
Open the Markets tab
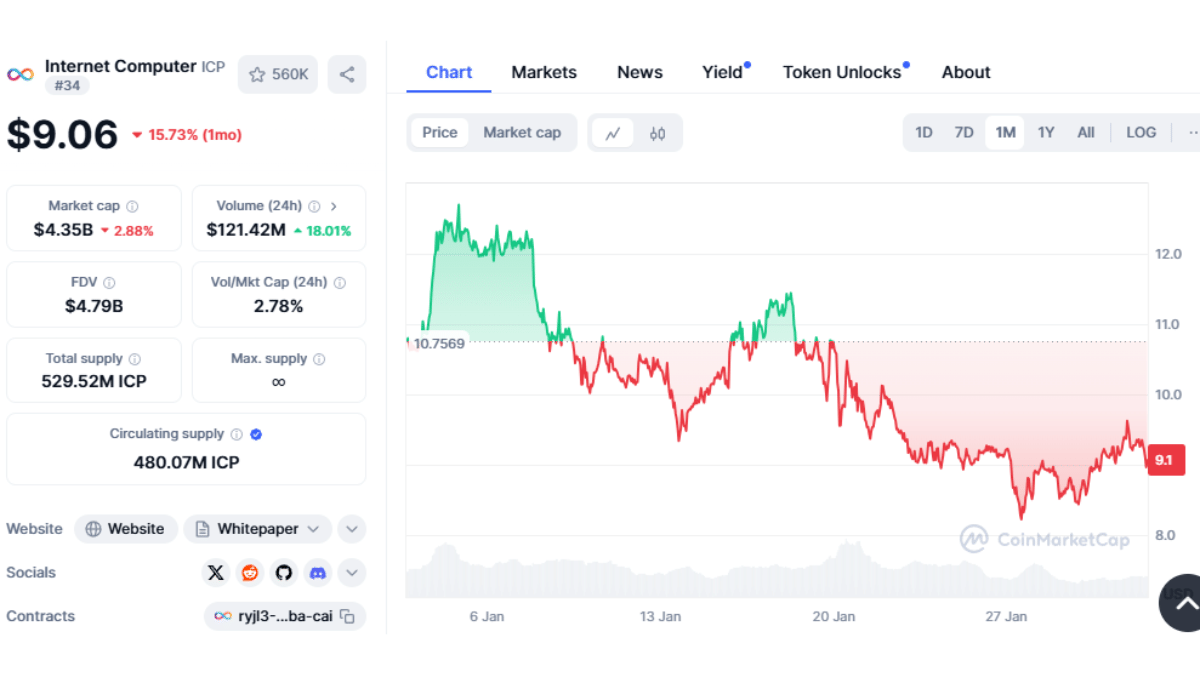pyautogui.click(x=544, y=72)
